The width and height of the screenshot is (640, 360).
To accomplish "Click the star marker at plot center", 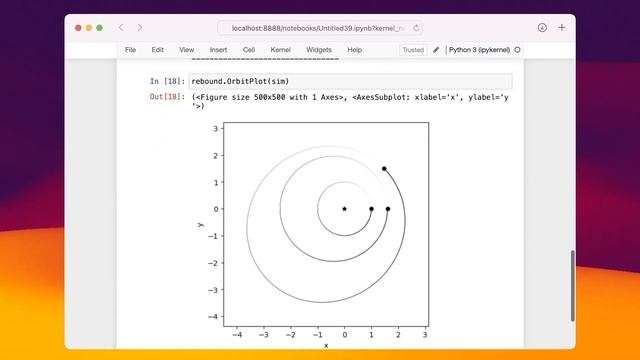I will pos(344,209).
